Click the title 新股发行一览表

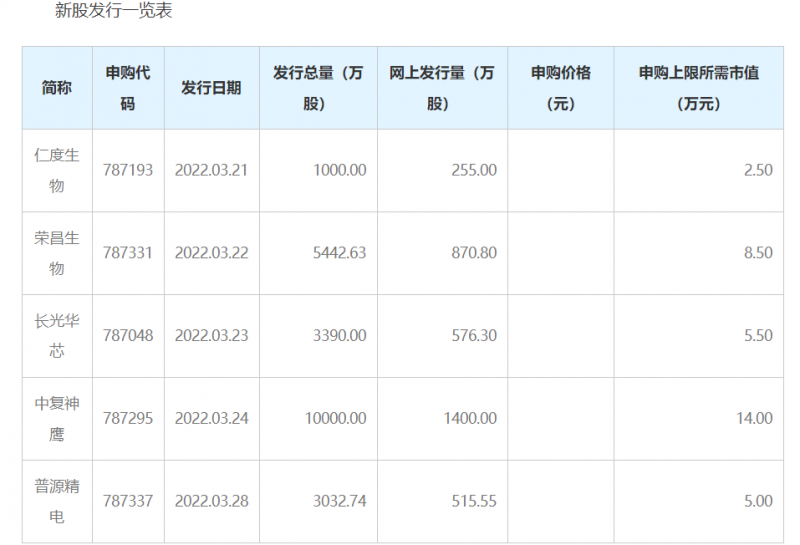point(113,10)
